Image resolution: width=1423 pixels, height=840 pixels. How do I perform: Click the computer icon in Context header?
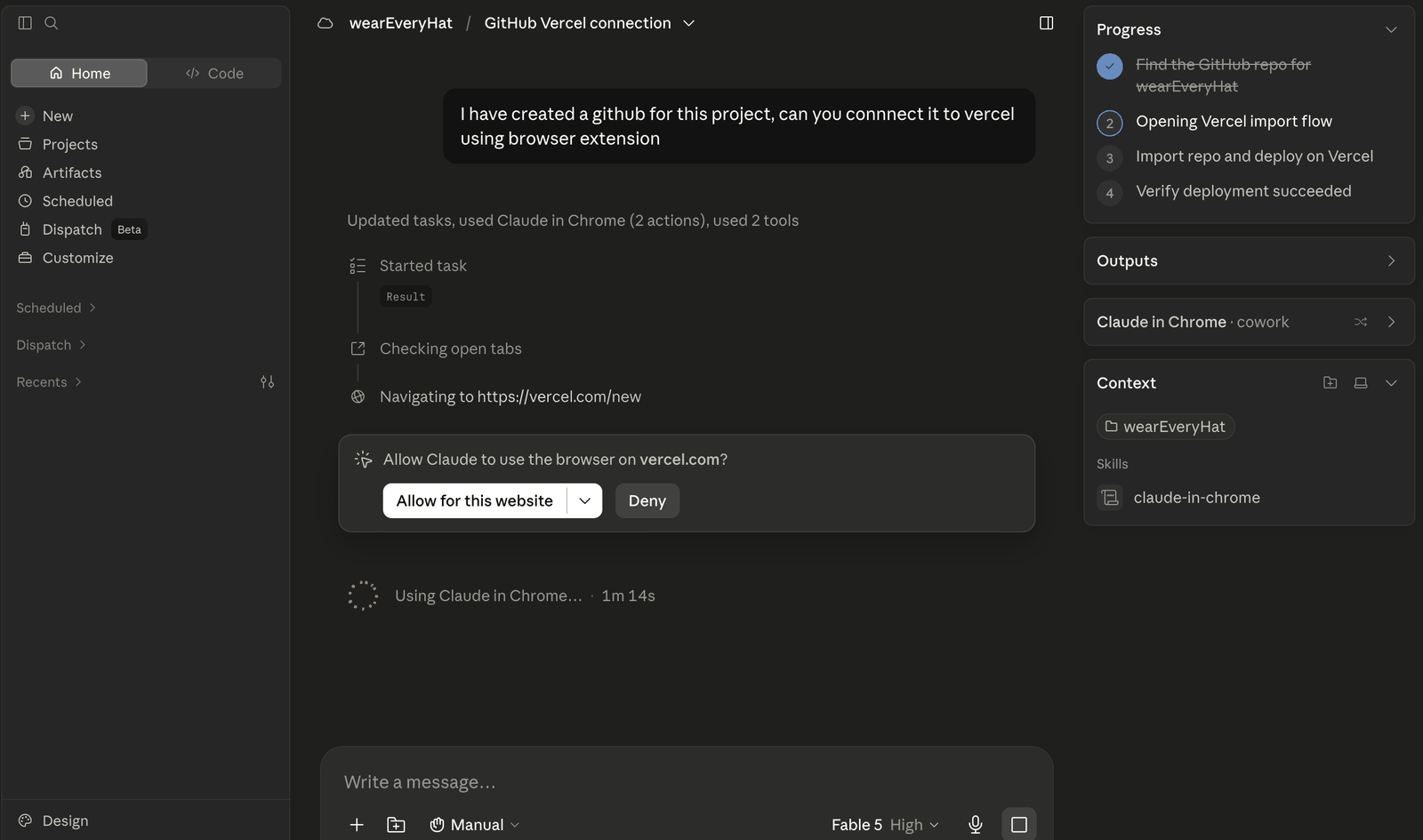(1361, 383)
